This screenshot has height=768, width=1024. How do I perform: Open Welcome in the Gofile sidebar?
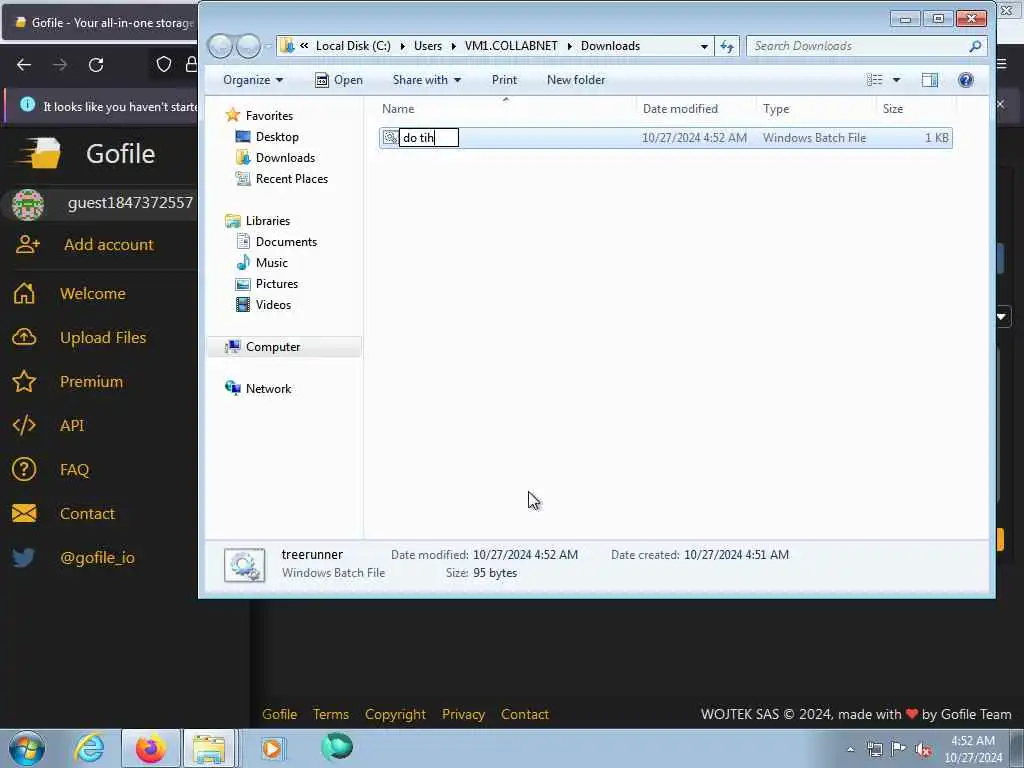tap(69, 293)
